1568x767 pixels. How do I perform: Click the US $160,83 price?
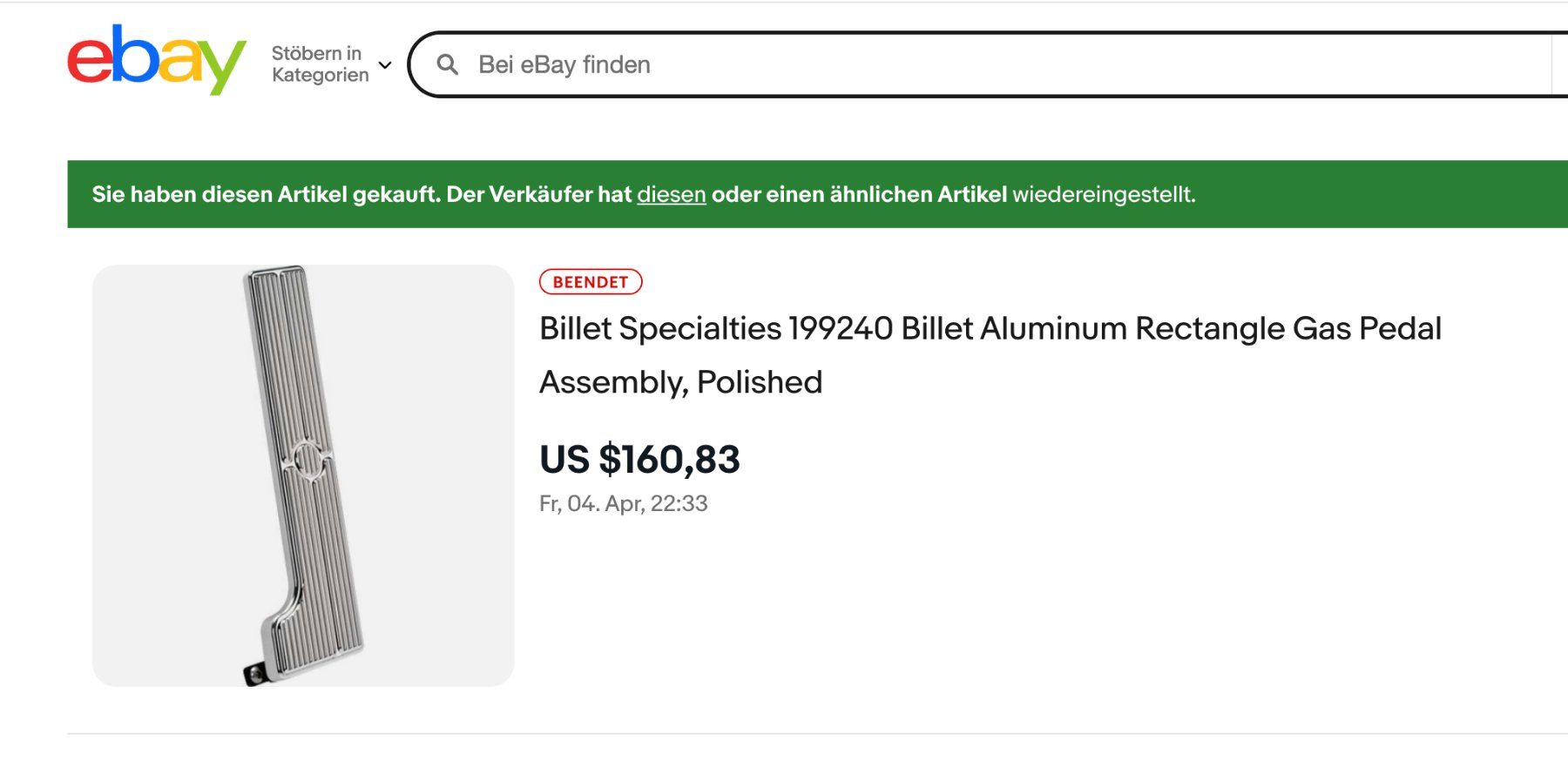coord(639,459)
